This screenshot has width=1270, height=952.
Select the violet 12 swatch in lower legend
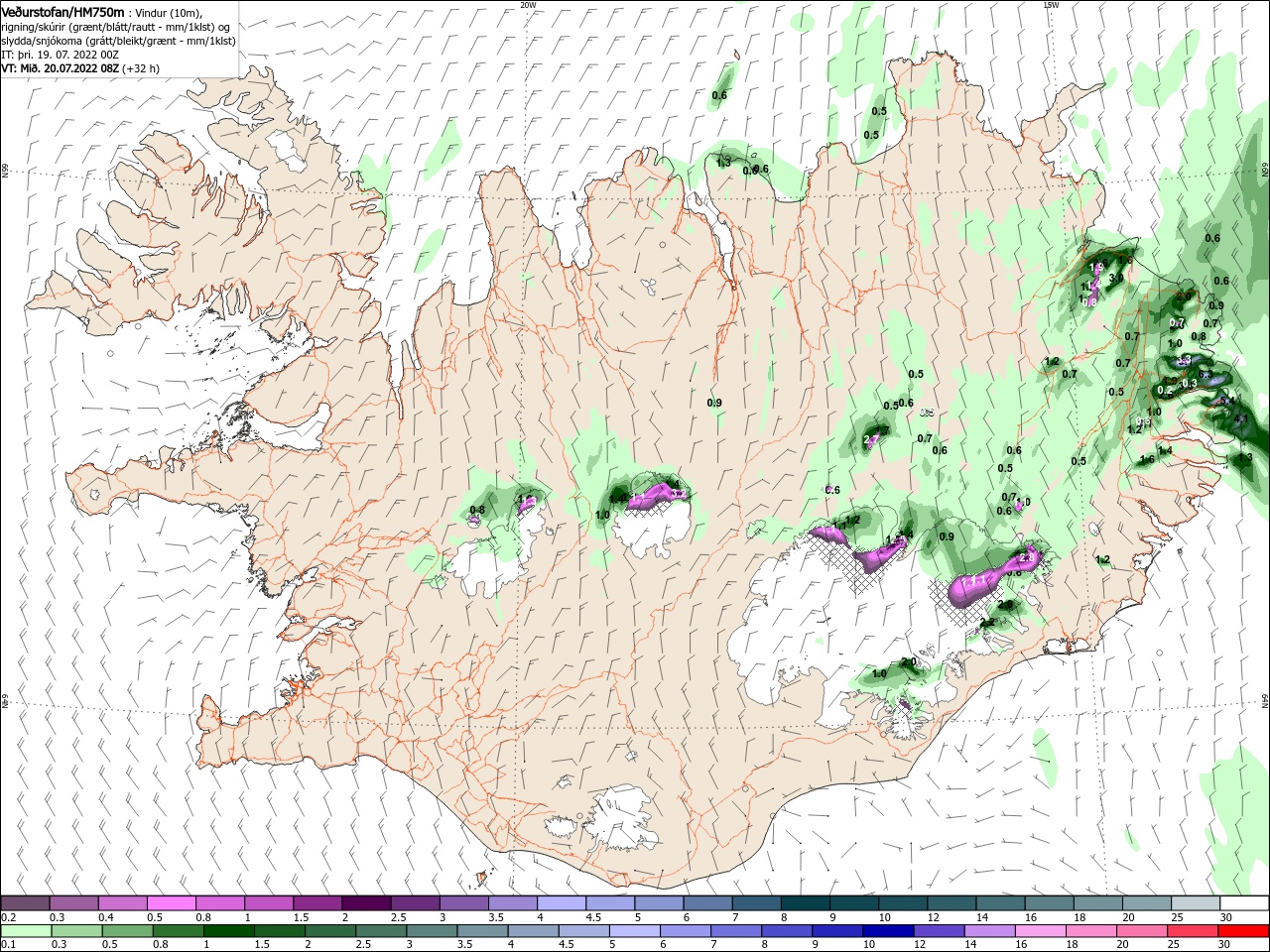coord(939,931)
